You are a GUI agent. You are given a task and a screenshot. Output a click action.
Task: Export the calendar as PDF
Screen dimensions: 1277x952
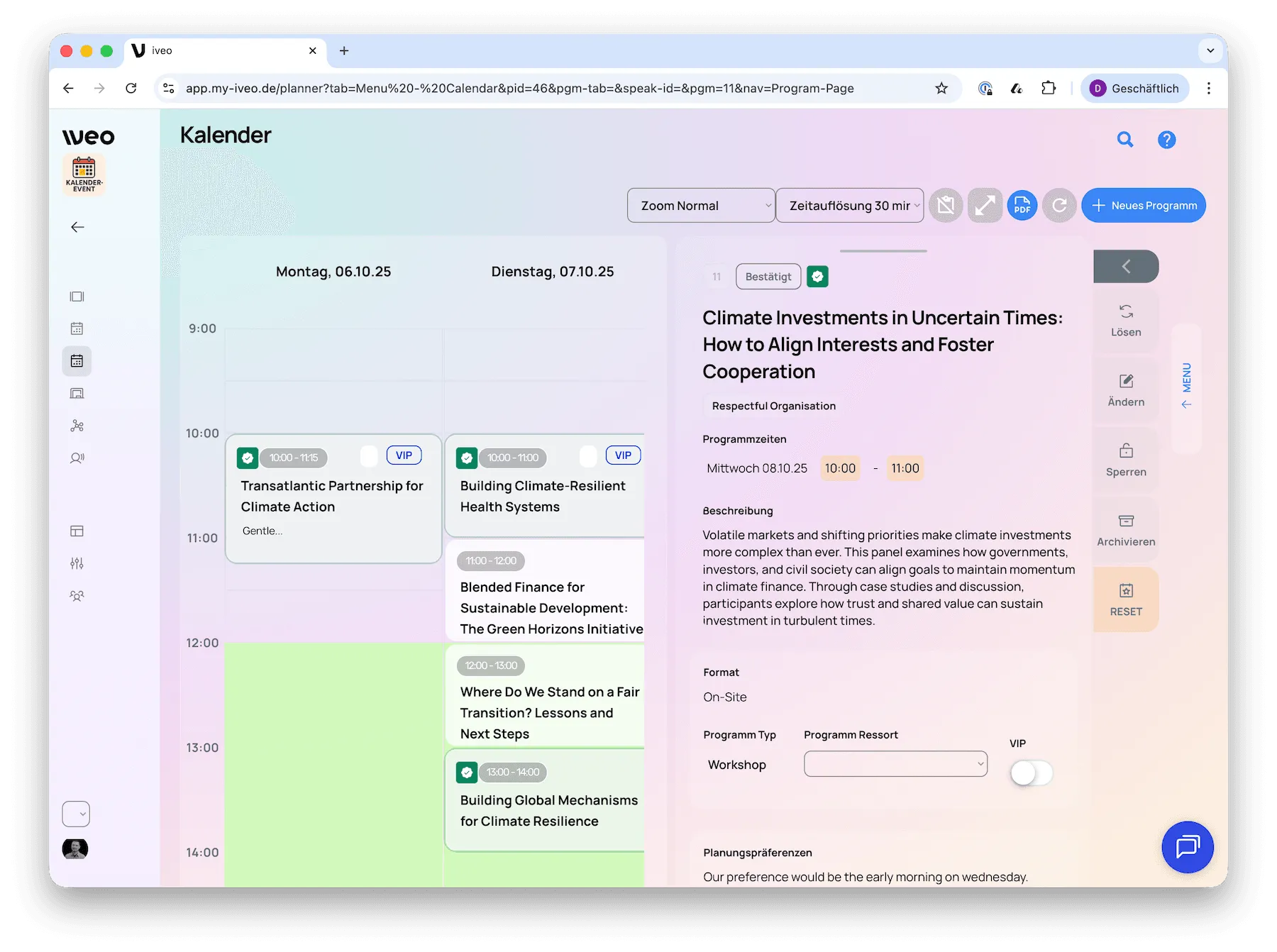1022,205
